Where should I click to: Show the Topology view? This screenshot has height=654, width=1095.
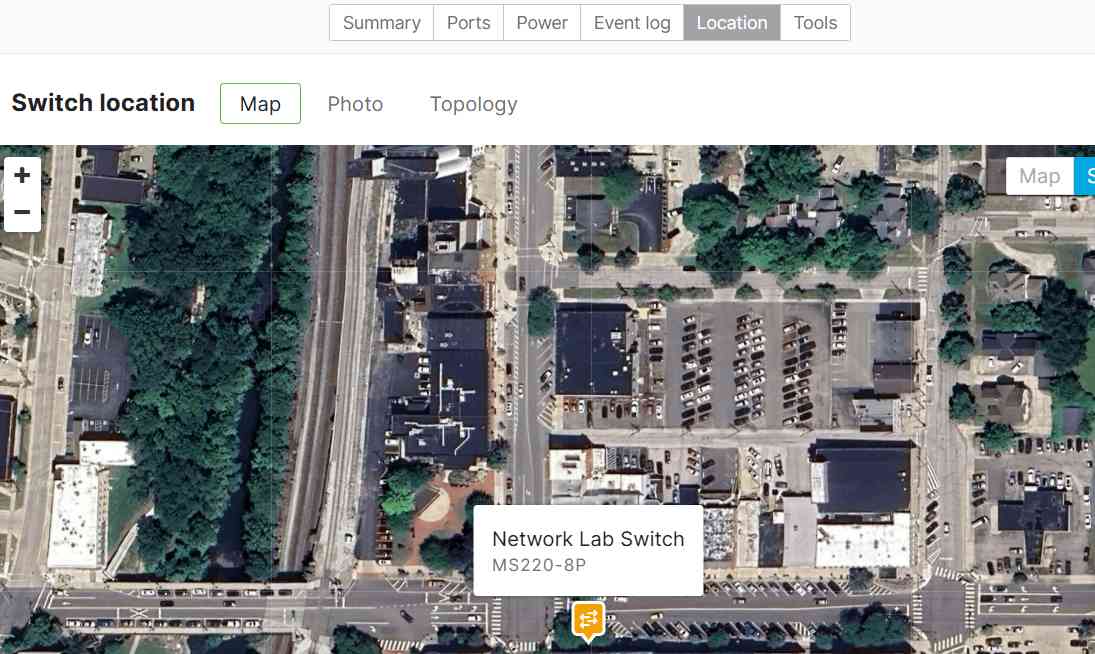tap(473, 104)
